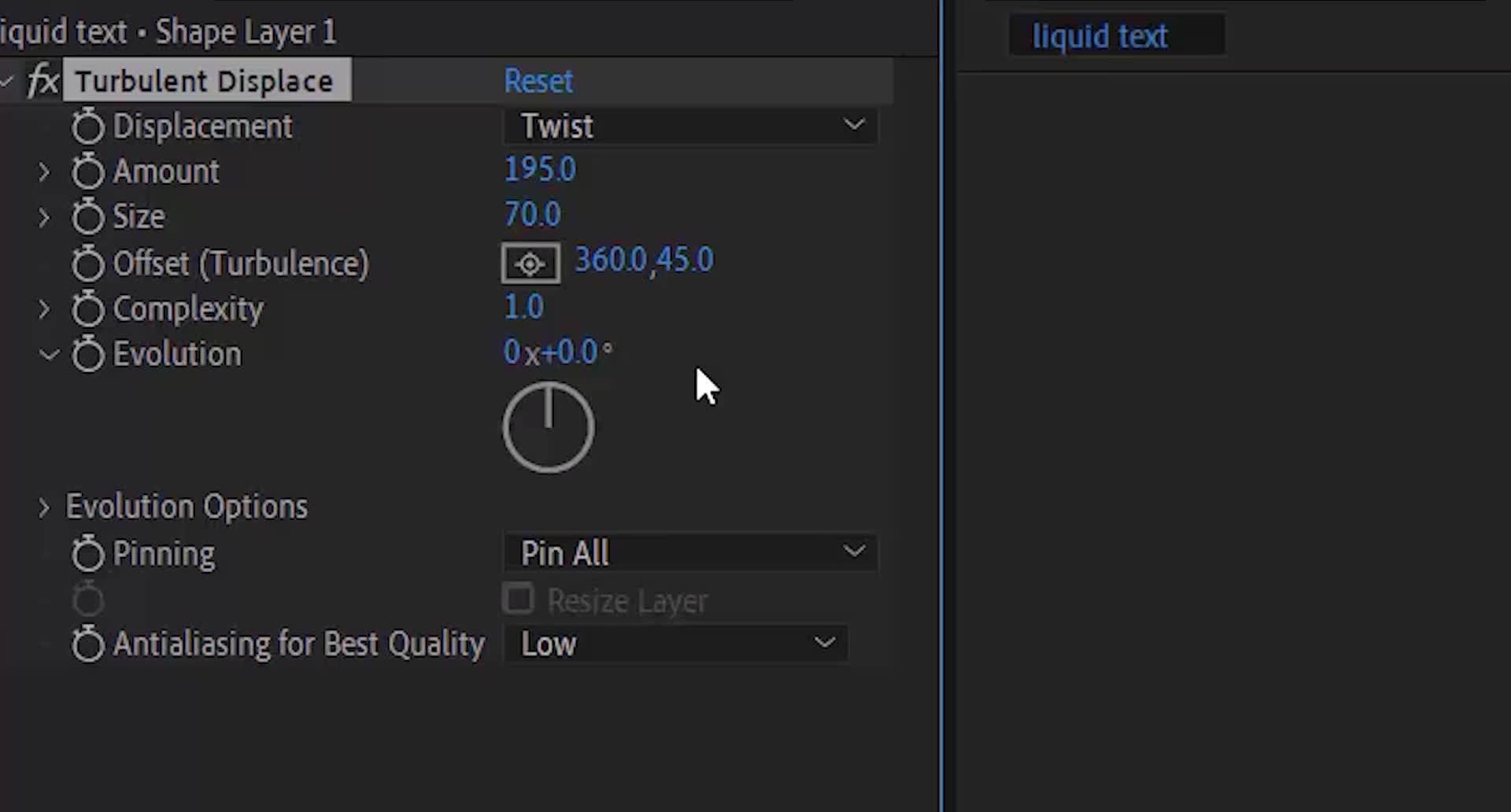This screenshot has width=1511, height=812.
Task: Reset the Turbulent Displace effect
Action: 538,81
